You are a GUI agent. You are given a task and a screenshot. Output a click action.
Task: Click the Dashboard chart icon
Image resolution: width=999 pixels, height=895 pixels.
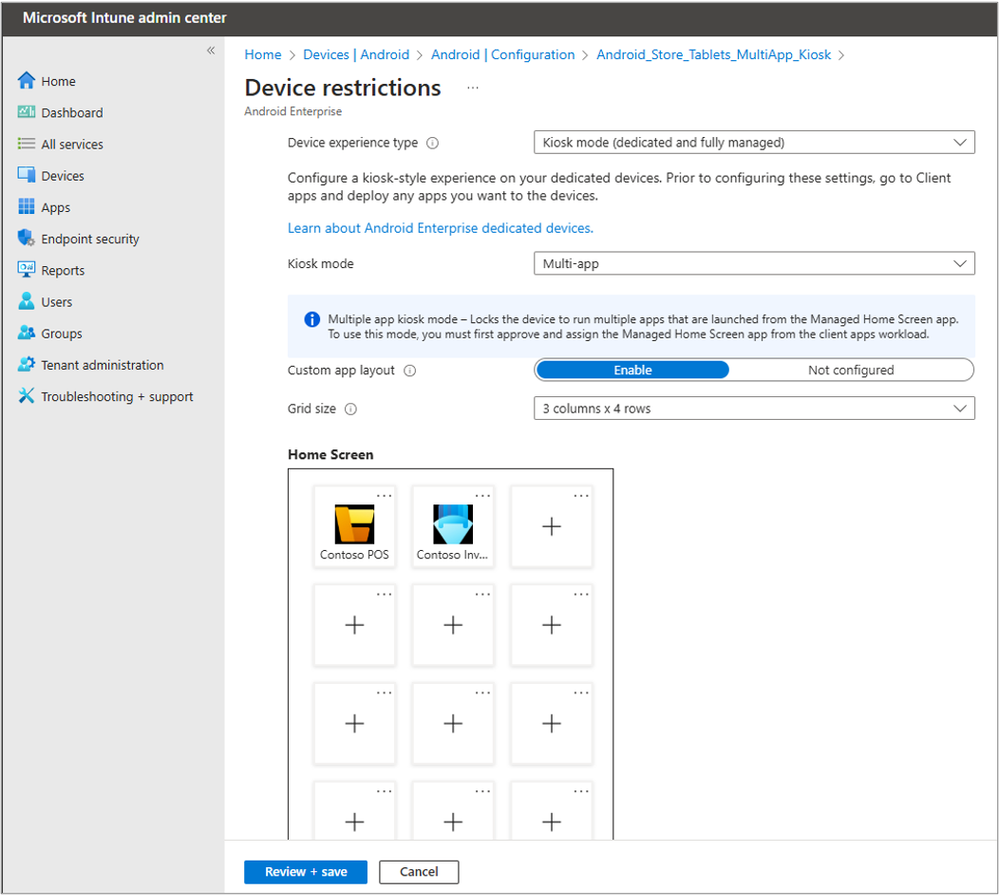pos(26,112)
